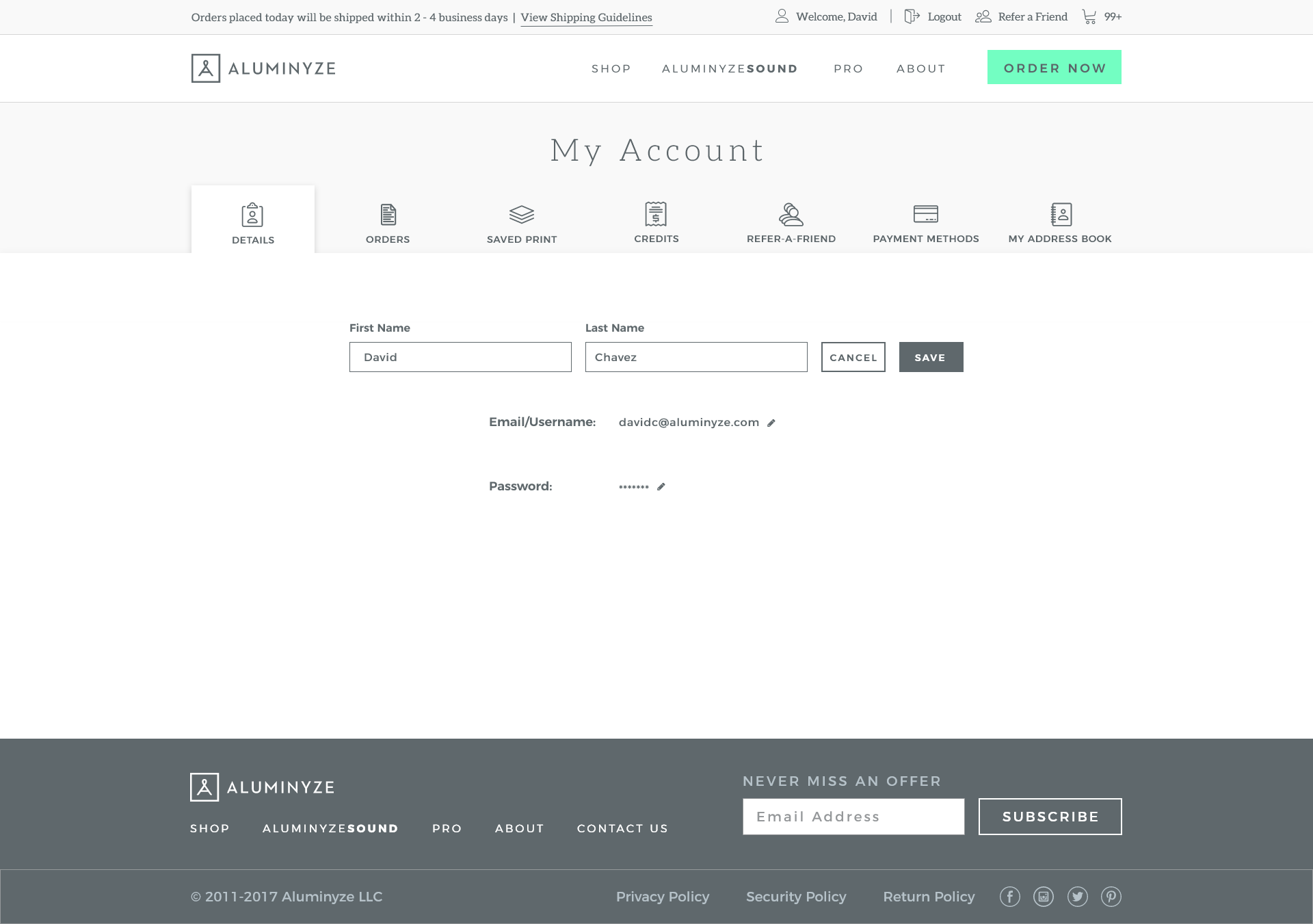Click the newsletter Email Address field
The height and width of the screenshot is (924, 1313).
tap(853, 817)
